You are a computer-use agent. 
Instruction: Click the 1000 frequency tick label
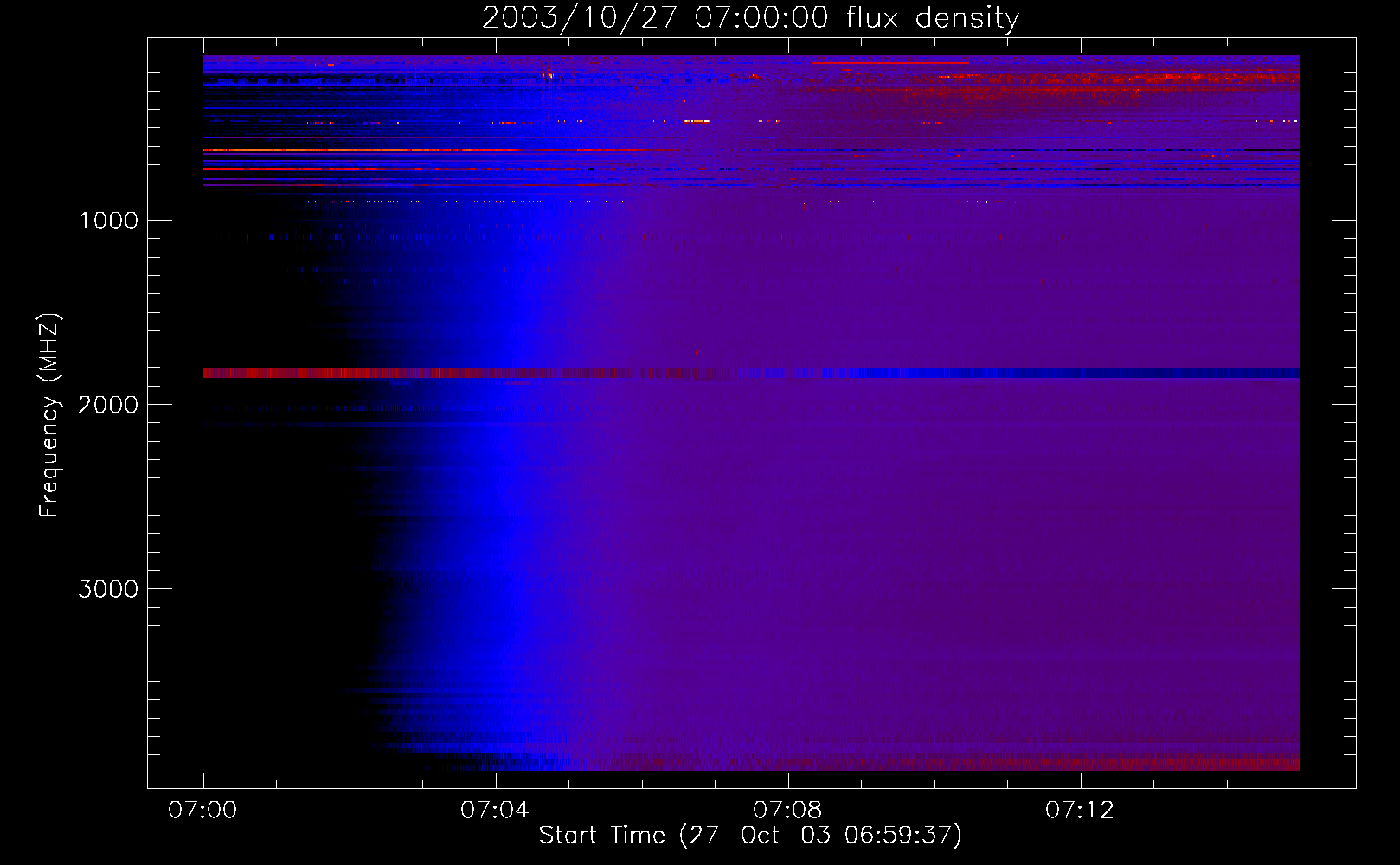click(x=108, y=221)
